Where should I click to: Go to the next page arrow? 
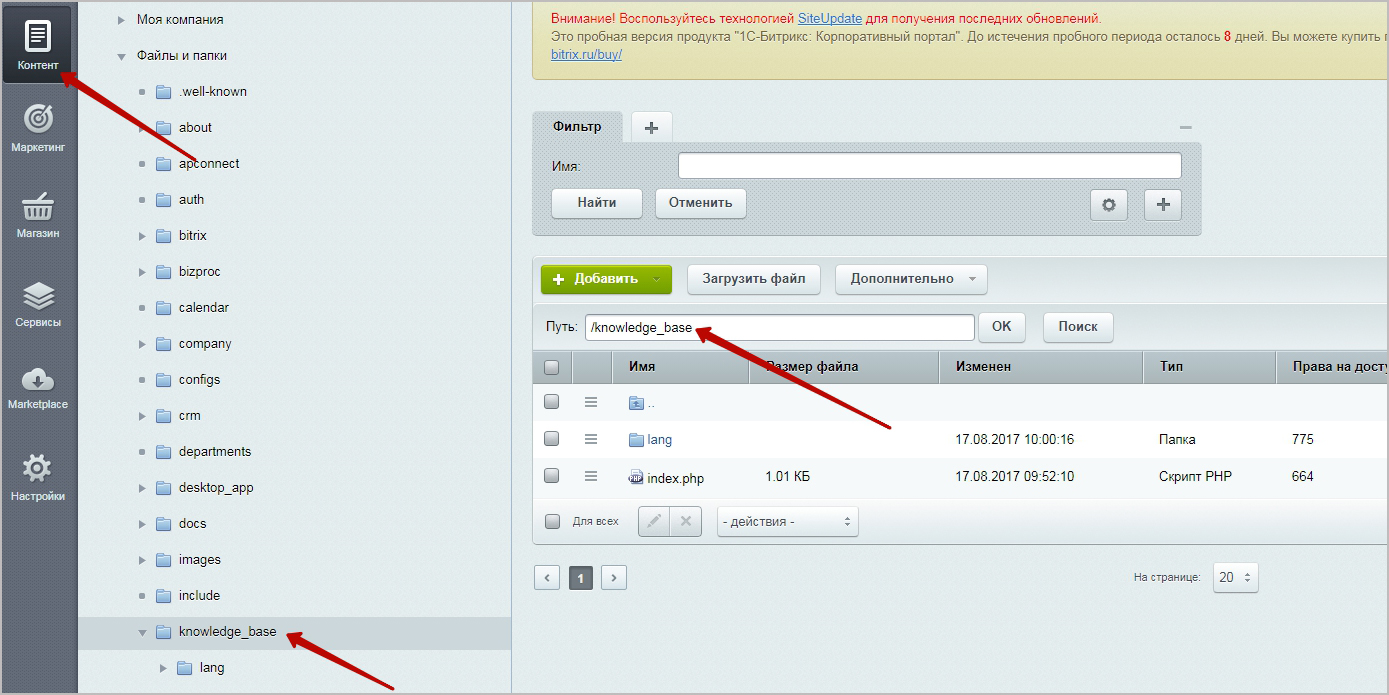point(614,577)
